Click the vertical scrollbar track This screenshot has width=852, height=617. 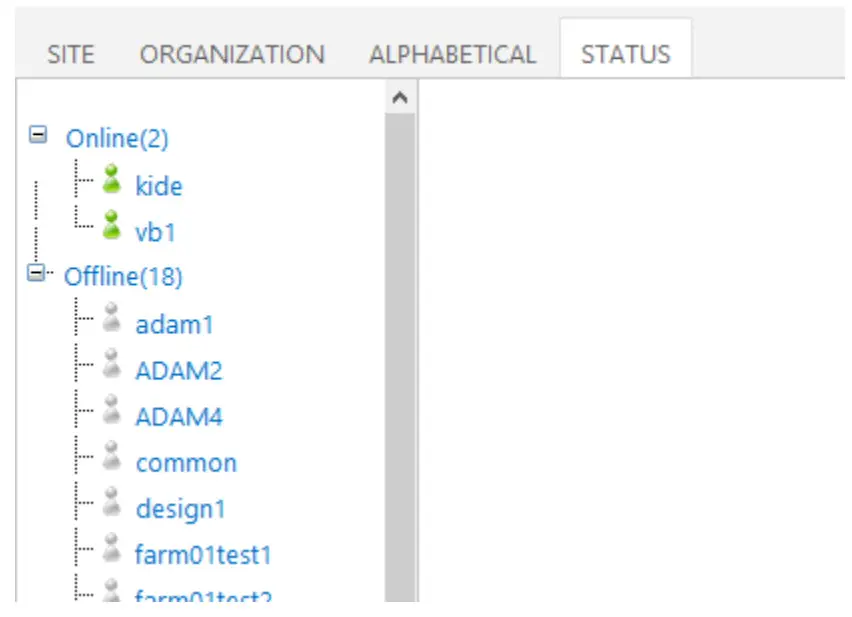click(x=401, y=350)
